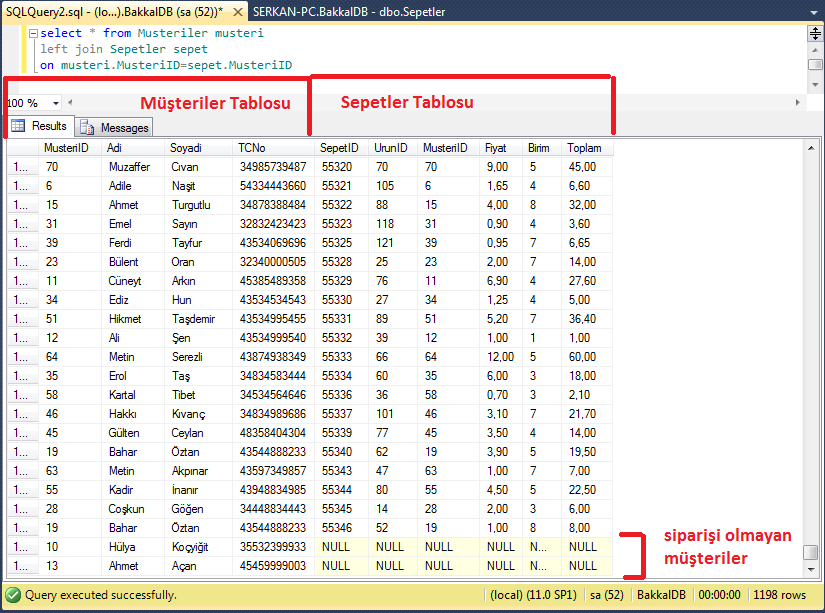Select the cell 'Taşdemir'

pyautogui.click(x=198, y=319)
